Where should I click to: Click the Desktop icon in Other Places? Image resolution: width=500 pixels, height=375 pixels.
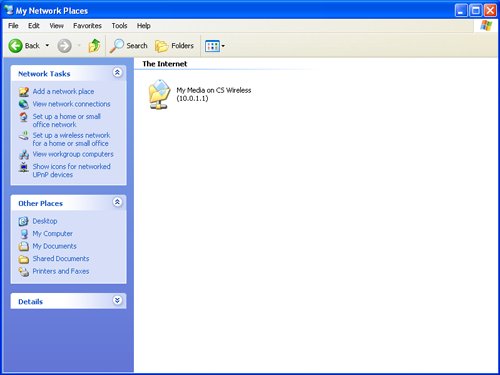[24, 221]
